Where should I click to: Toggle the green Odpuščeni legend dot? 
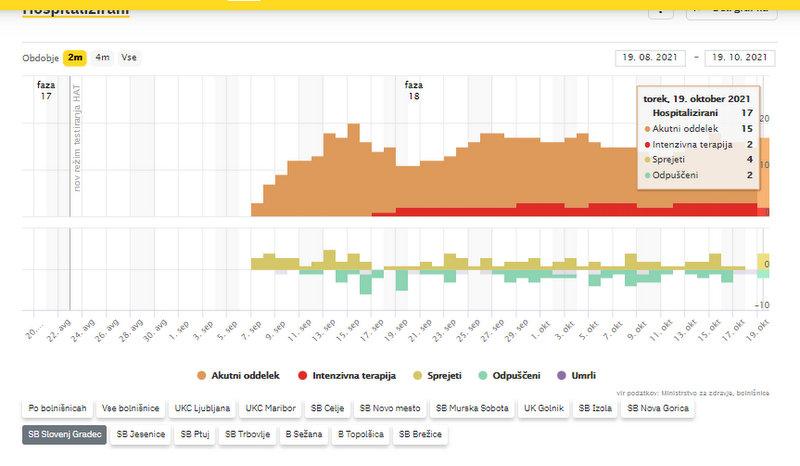click(x=482, y=376)
